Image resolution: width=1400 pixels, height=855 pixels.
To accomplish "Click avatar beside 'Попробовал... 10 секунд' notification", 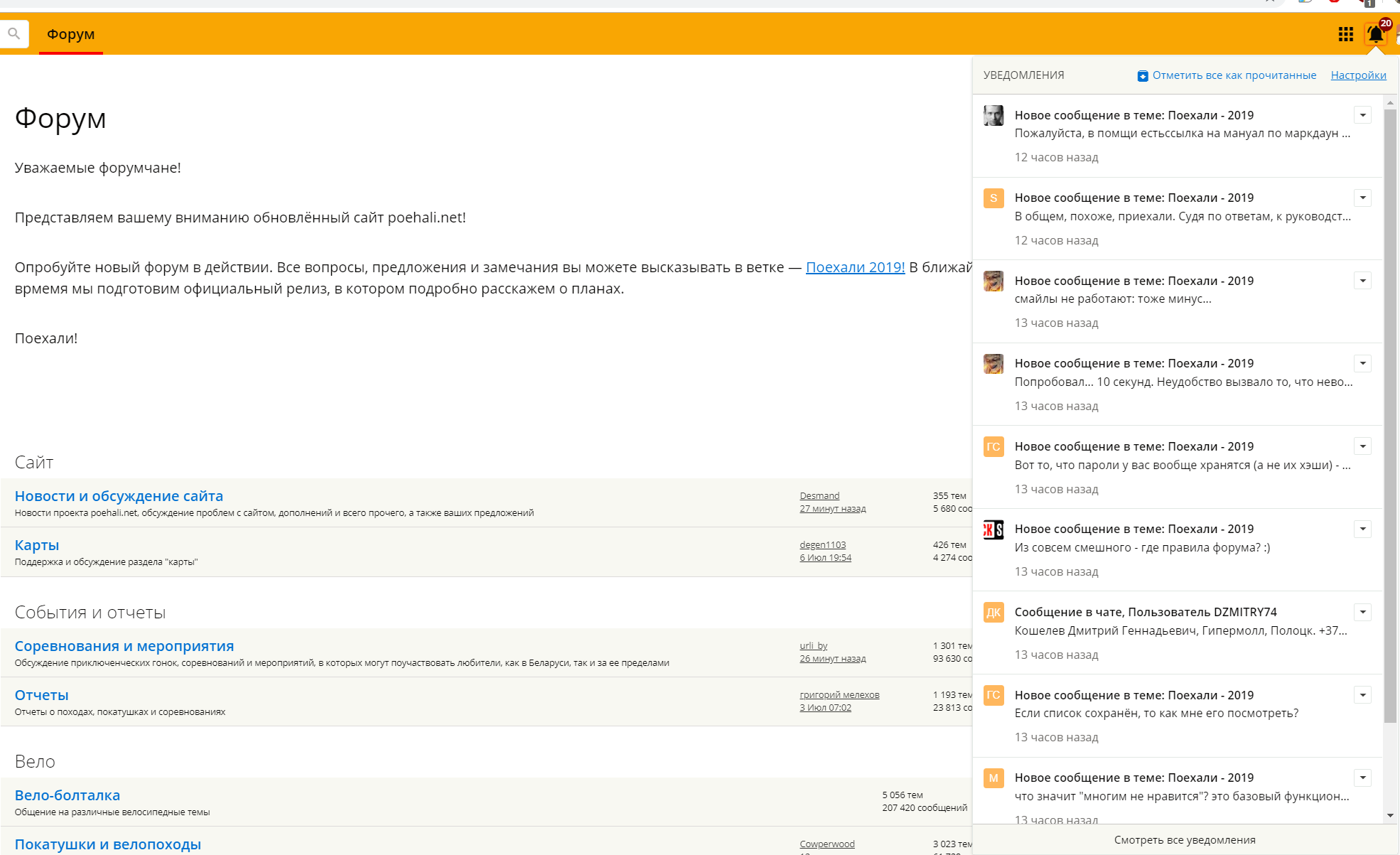I will pos(994,363).
